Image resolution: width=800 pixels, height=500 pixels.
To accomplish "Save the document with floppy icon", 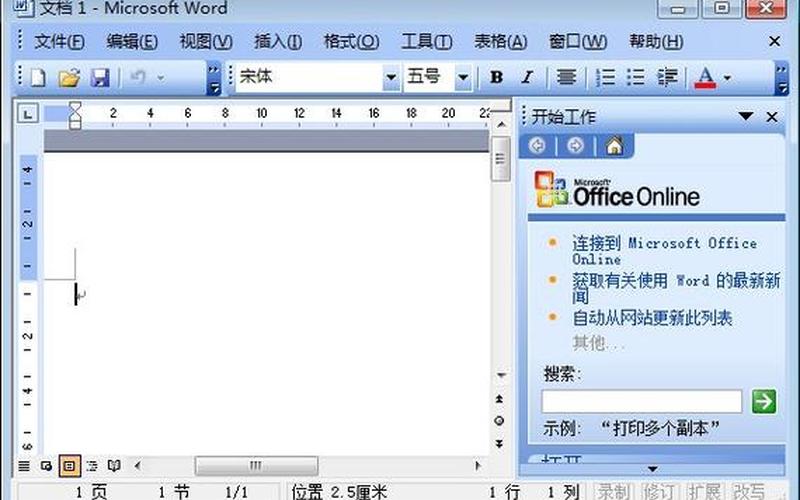I will (x=100, y=78).
